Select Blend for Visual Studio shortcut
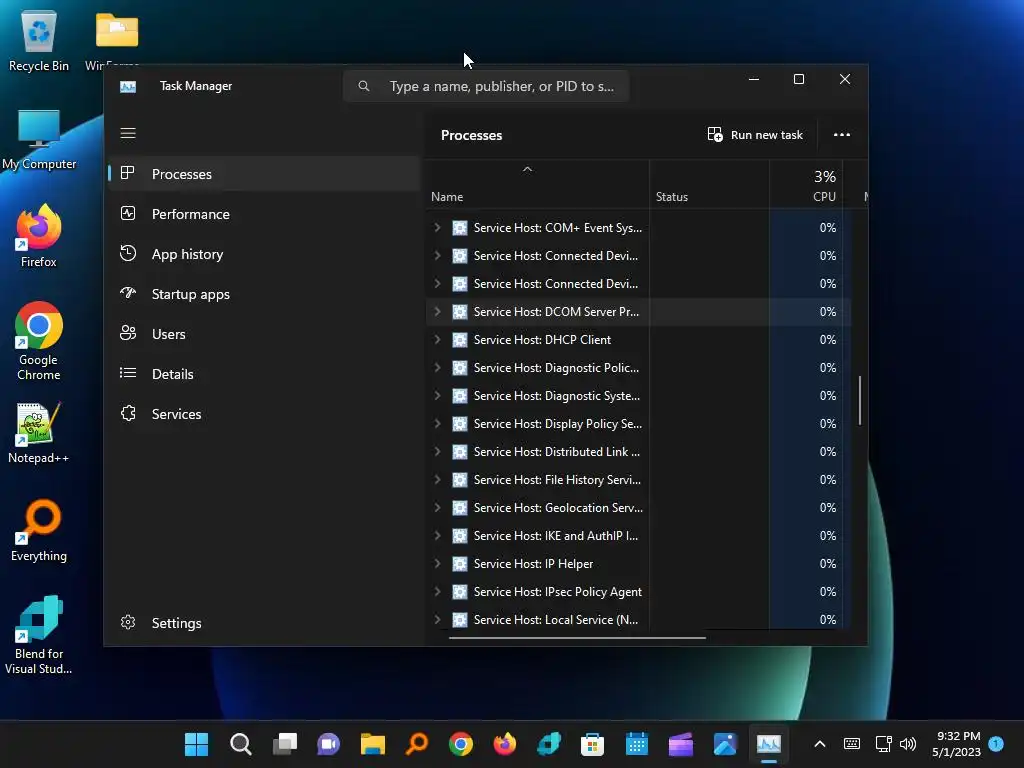 point(39,635)
